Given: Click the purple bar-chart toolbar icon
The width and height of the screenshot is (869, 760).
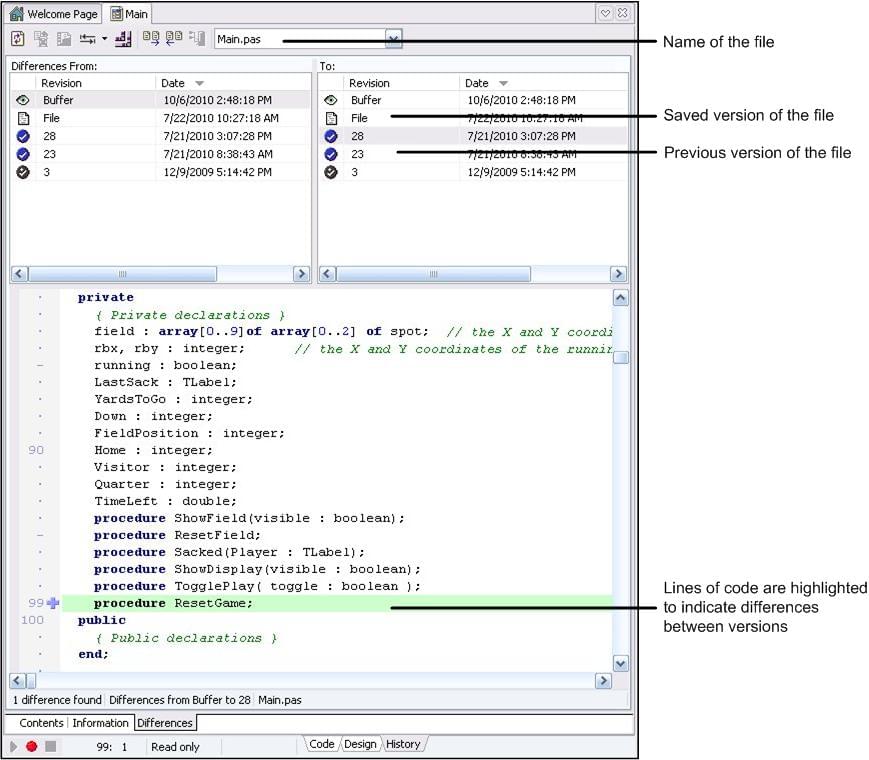Looking at the screenshot, I should pos(123,39).
